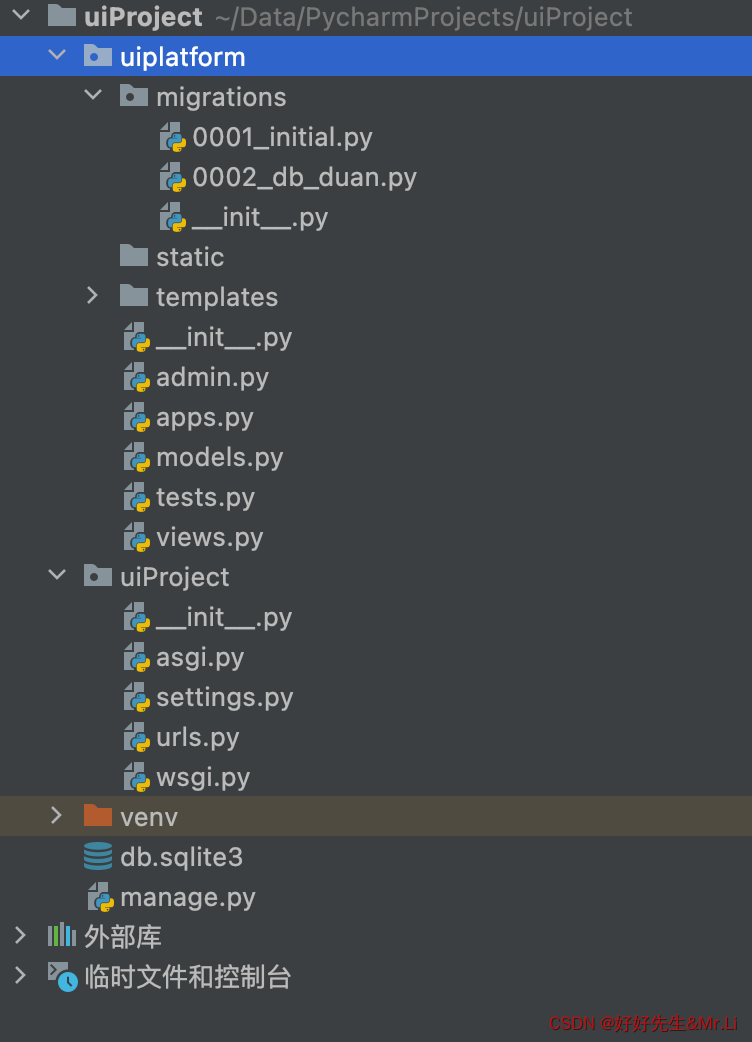Click the uiProject root folder icon
The image size is (752, 1042).
62,15
